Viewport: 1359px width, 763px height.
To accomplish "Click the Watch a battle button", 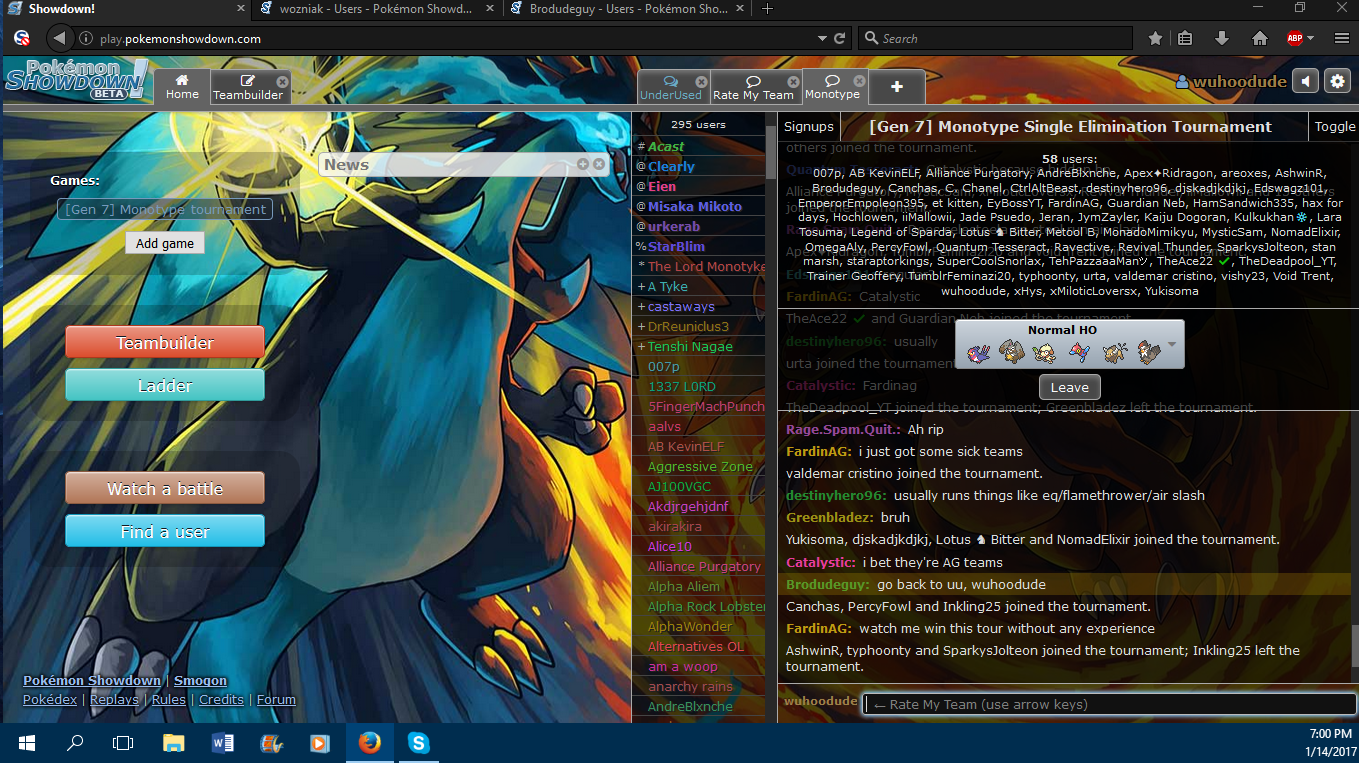I will tap(165, 488).
